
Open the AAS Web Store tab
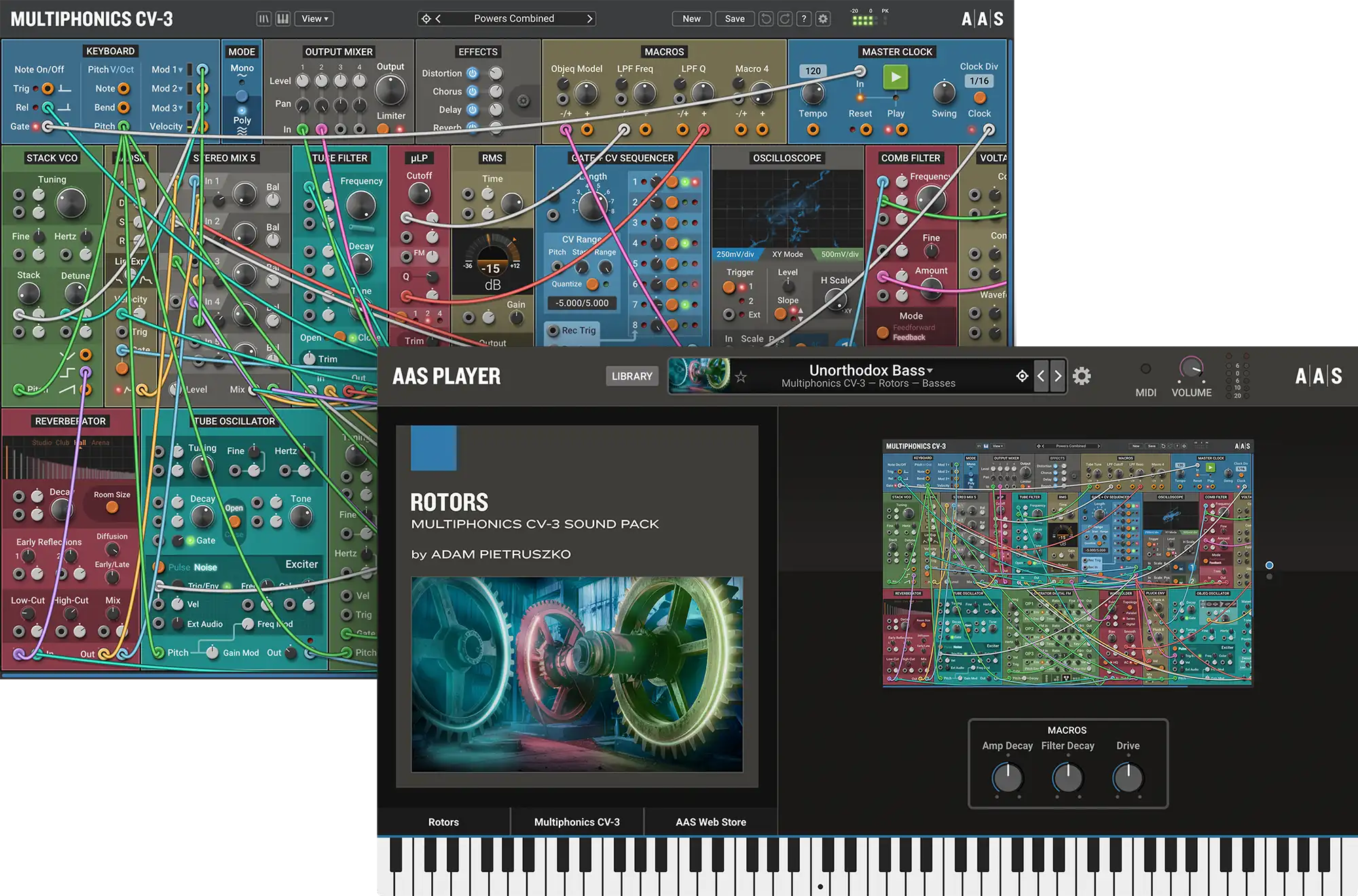711,822
